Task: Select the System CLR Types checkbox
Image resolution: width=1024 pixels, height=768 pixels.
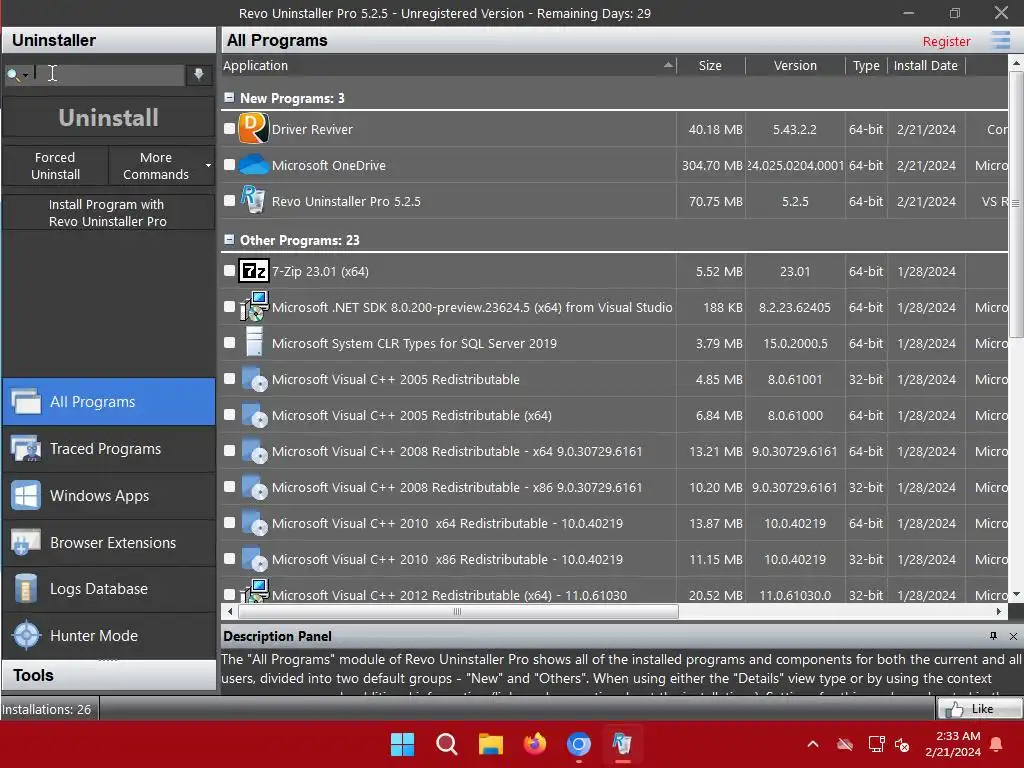Action: tap(229, 342)
